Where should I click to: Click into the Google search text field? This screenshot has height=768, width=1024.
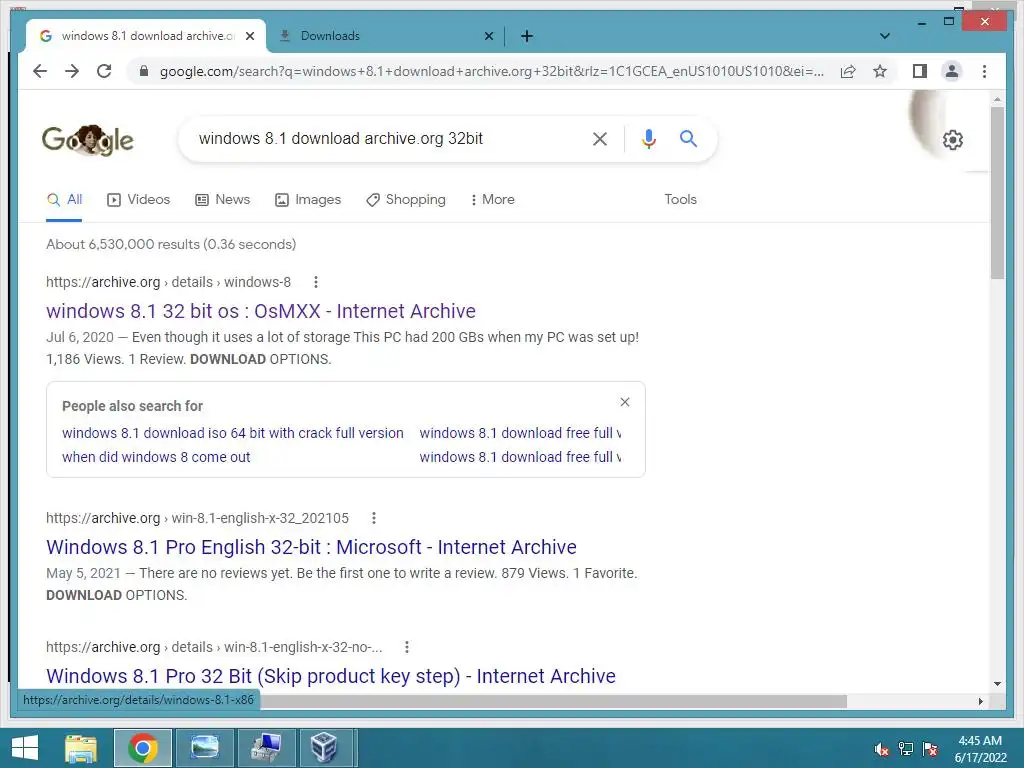(x=385, y=138)
